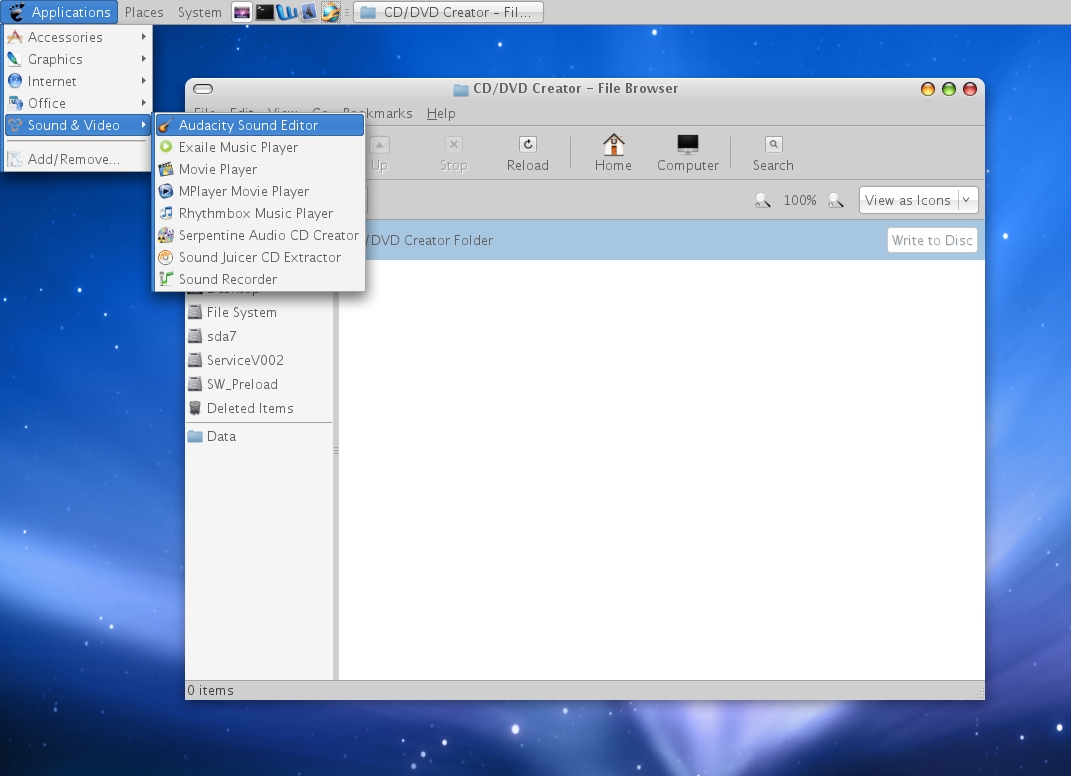
Task: Click the 100% zoom level label
Action: point(800,200)
